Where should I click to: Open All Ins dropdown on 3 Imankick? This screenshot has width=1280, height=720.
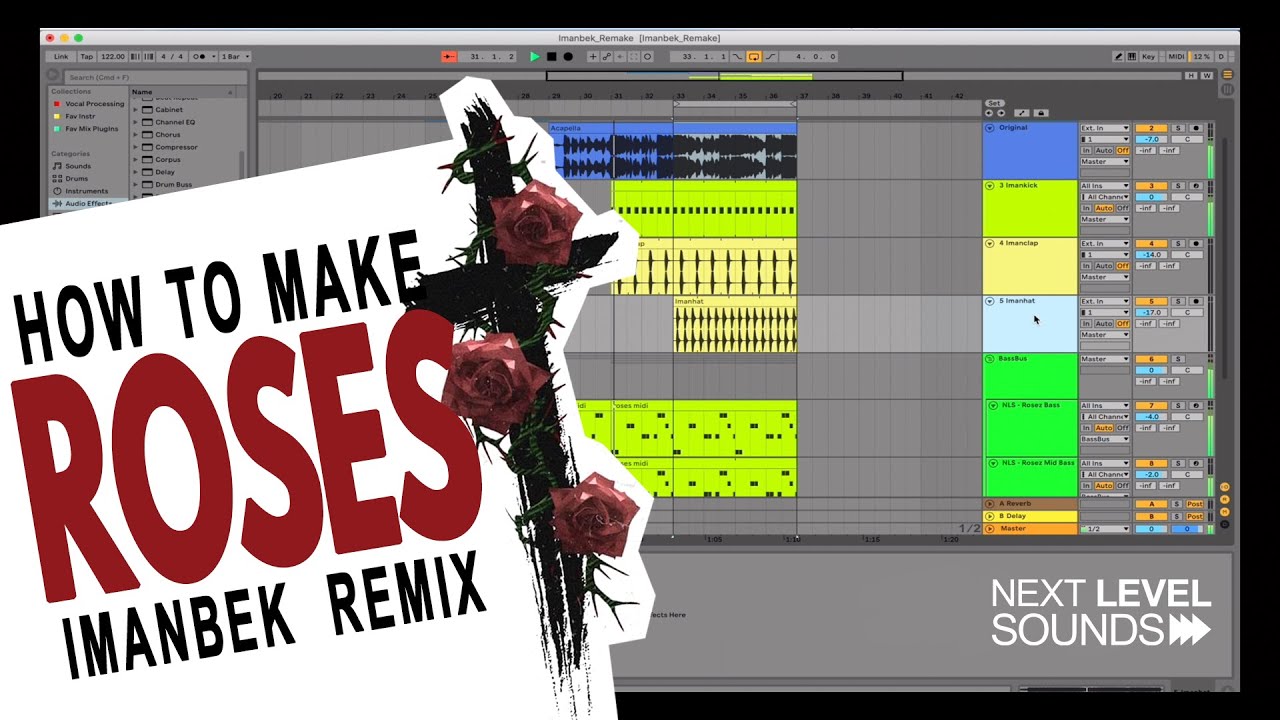(1105, 186)
